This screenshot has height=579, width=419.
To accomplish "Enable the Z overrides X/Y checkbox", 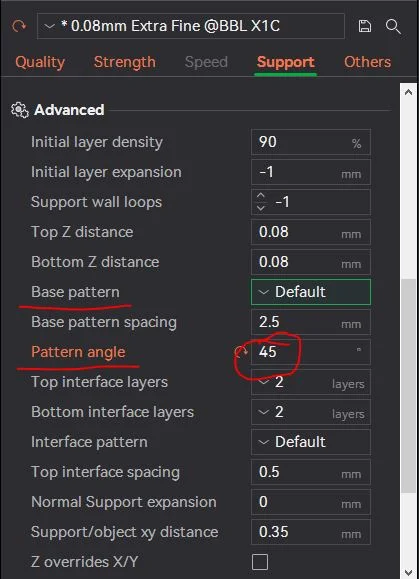I will (260, 562).
